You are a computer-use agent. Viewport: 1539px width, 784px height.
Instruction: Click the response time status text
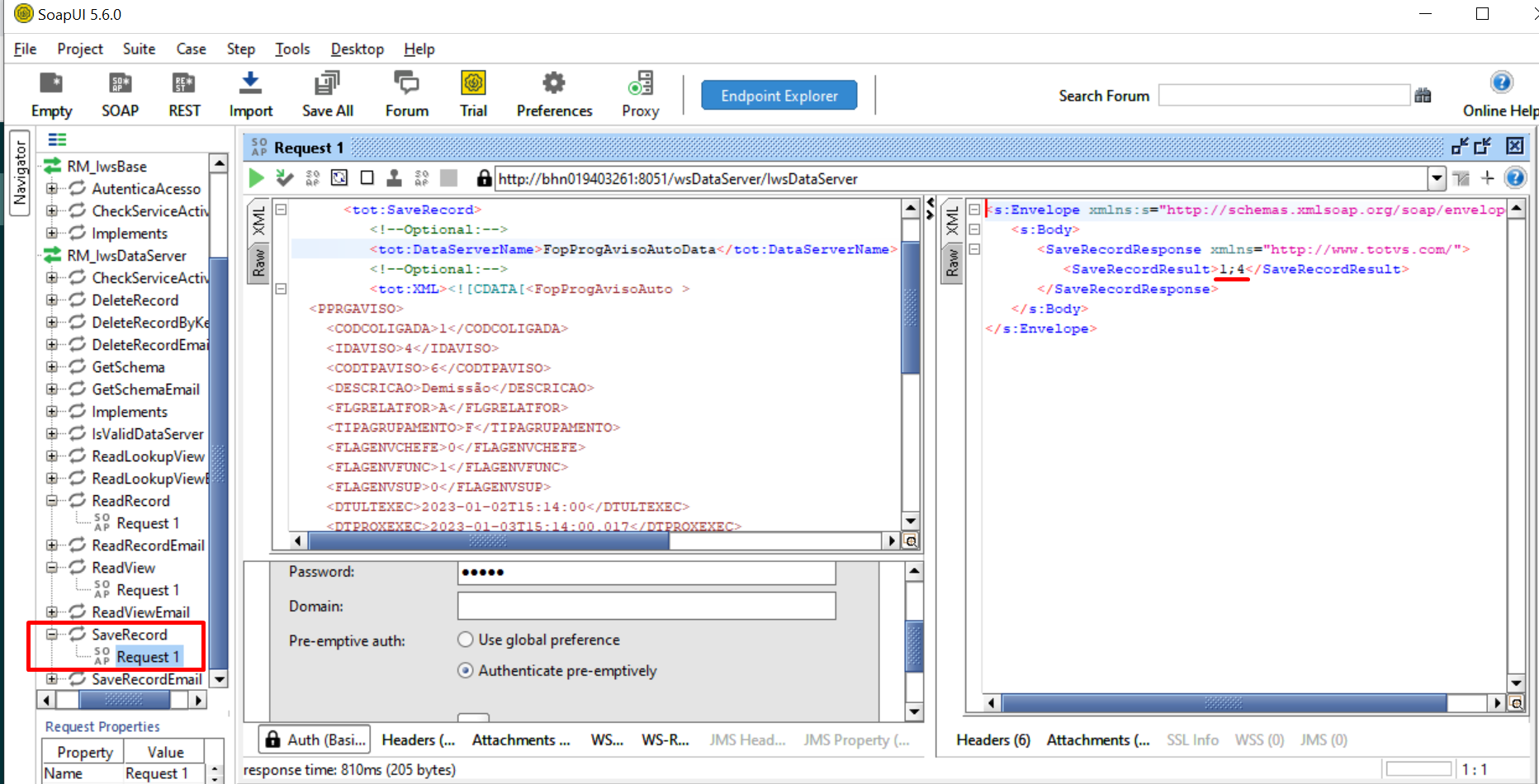pos(349,769)
